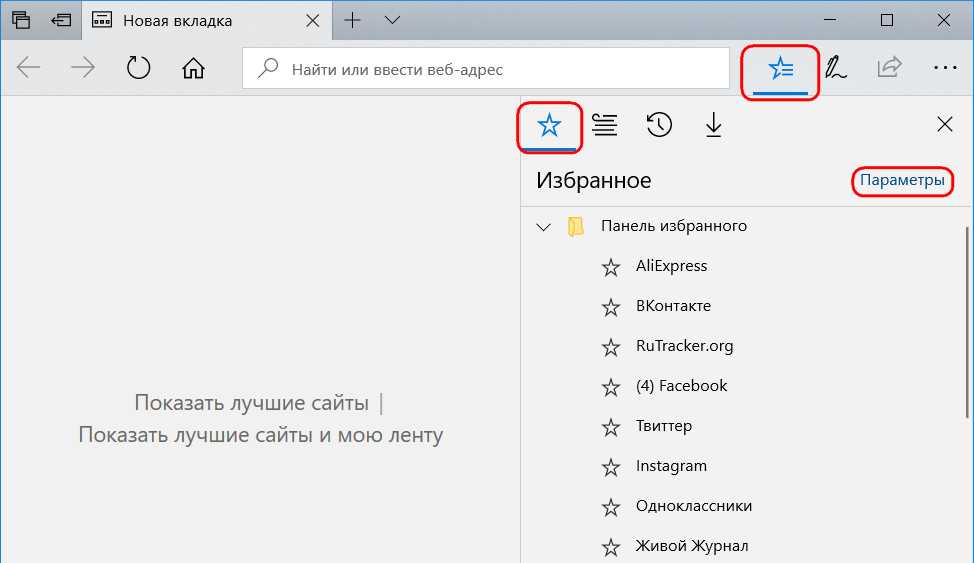Click the Refresh page icon
The height and width of the screenshot is (563, 974).
[x=138, y=69]
